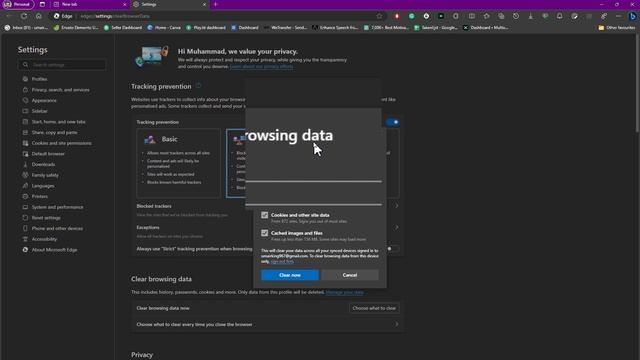Open Learn about our privacy efforts link
640x360 pixels.
tap(261, 67)
